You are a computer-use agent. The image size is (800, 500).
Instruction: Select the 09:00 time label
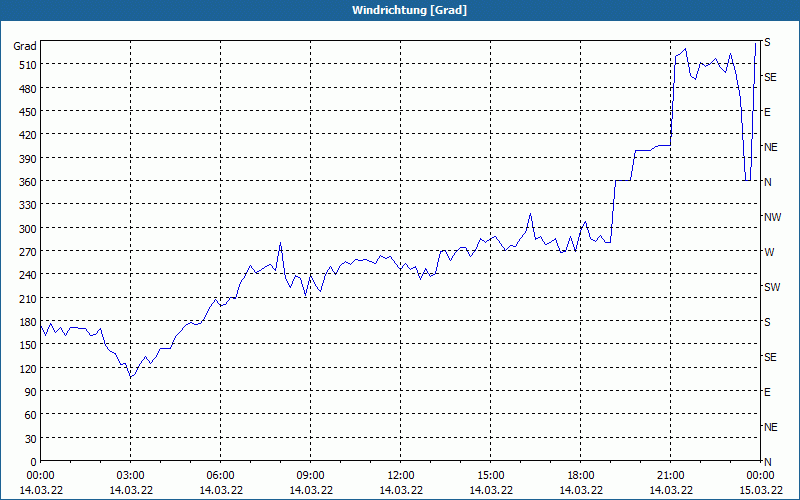click(x=311, y=476)
